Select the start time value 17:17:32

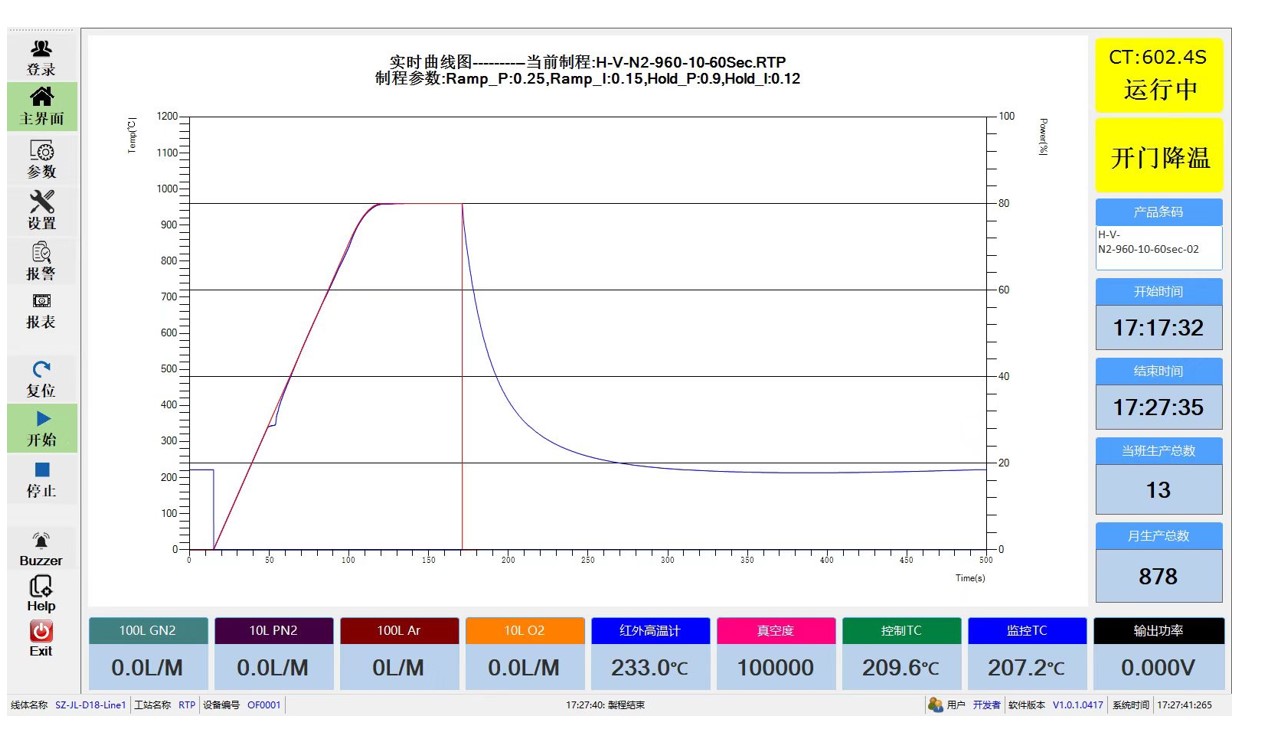point(1159,328)
